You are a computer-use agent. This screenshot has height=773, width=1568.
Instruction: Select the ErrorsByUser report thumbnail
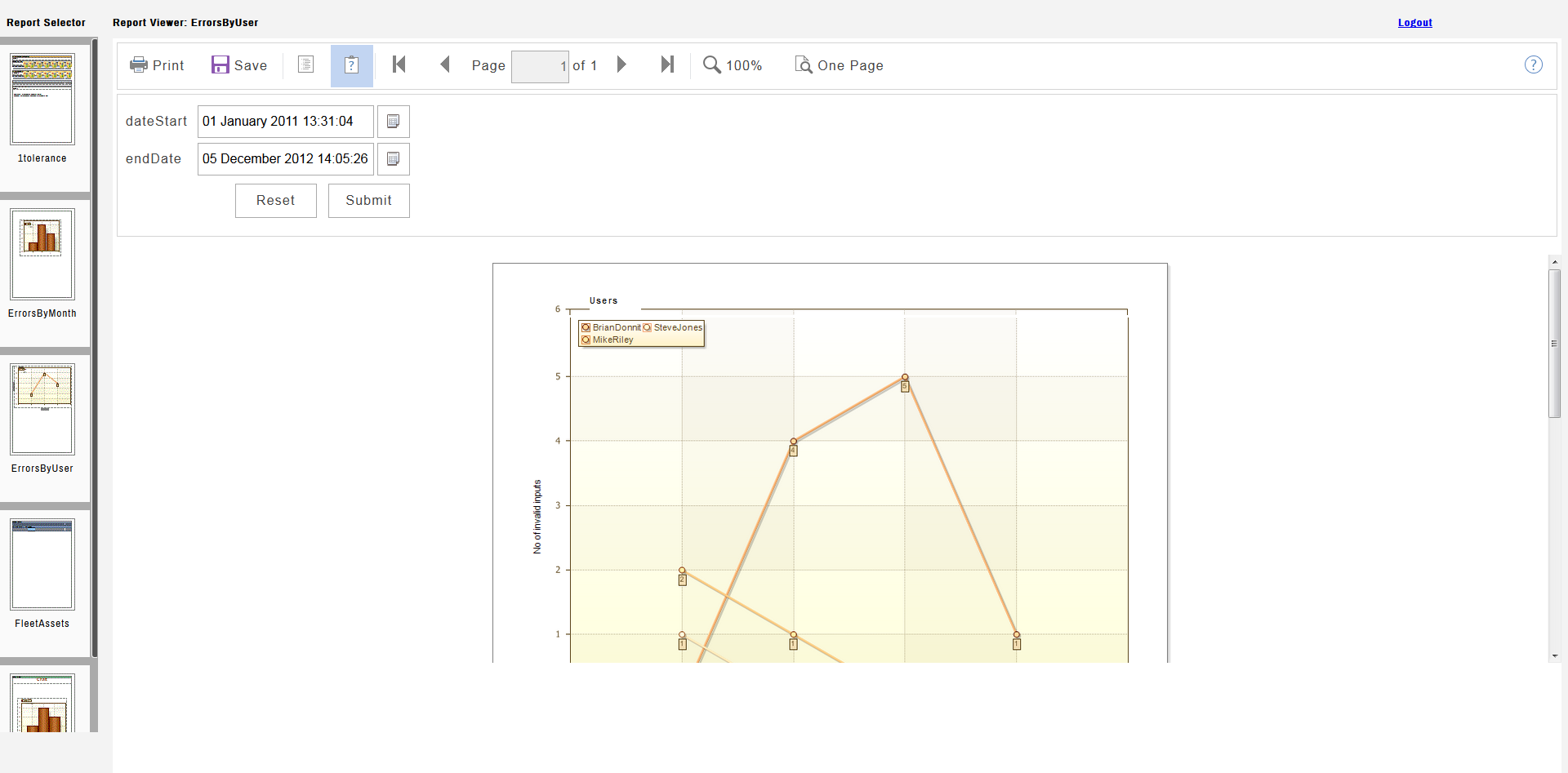(x=42, y=409)
